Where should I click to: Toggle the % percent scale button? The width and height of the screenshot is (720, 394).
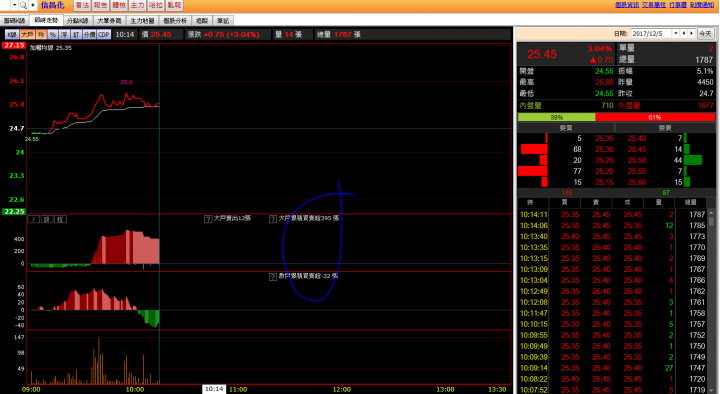pyautogui.click(x=53, y=34)
